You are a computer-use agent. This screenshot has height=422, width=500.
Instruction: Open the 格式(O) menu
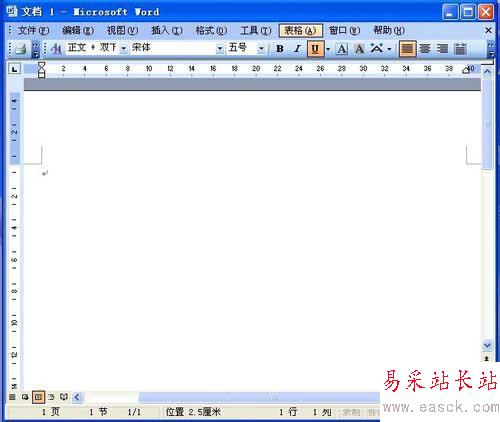[211, 31]
